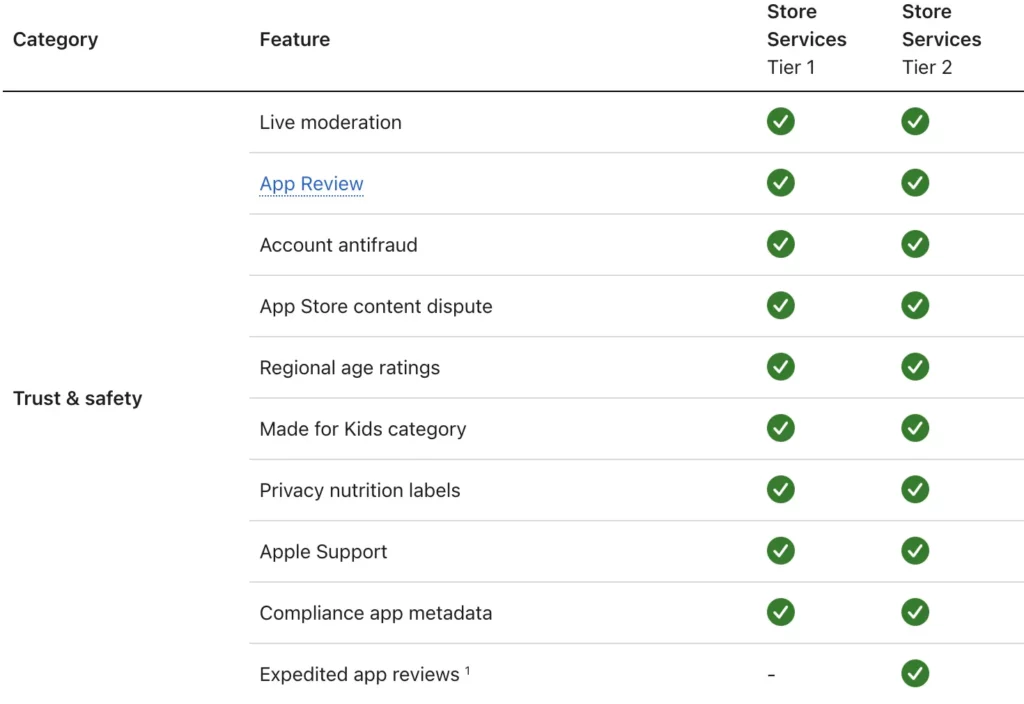The width and height of the screenshot is (1024, 704).
Task: Click the Feature column header
Action: pyautogui.click(x=294, y=40)
